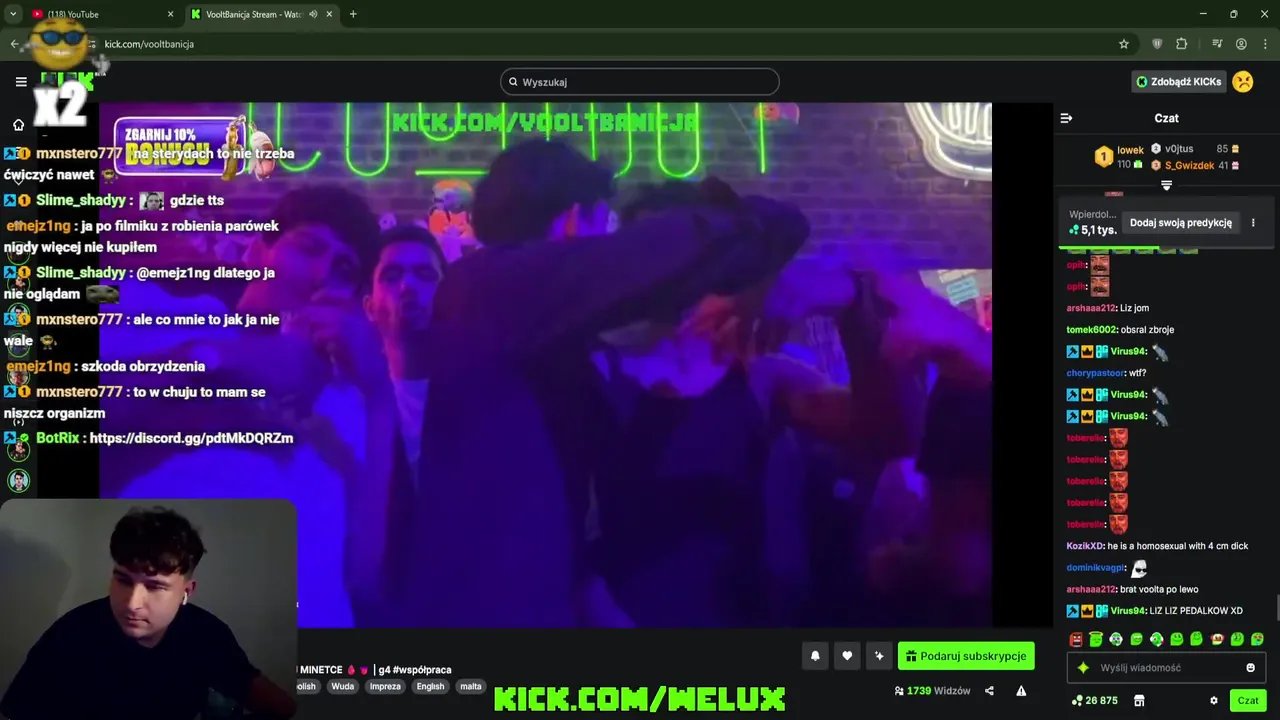Image resolution: width=1280 pixels, height=720 pixels.
Task: Open the malta tag link
Action: coord(471,687)
